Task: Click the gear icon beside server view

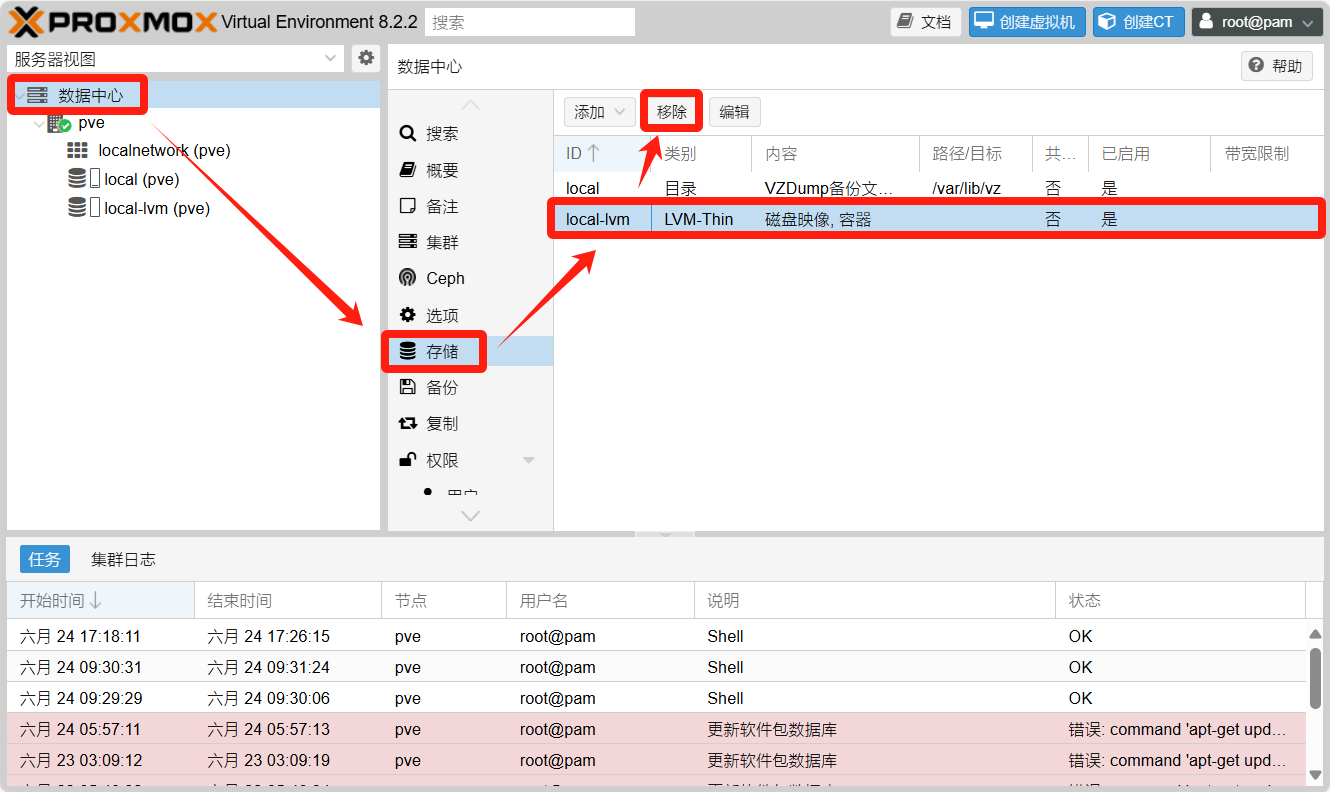Action: 366,58
